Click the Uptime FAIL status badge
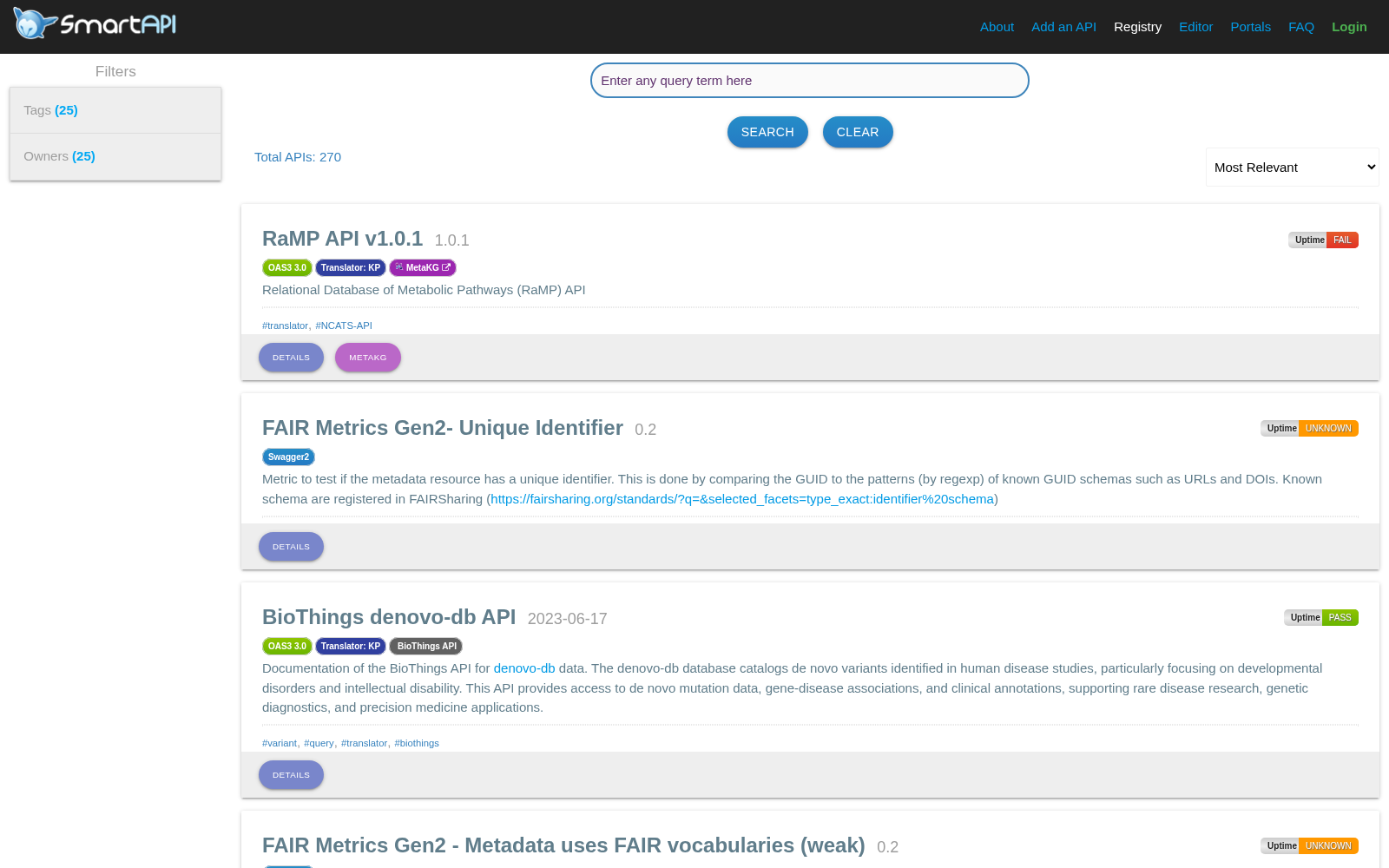The height and width of the screenshot is (868, 1389). point(1323,240)
